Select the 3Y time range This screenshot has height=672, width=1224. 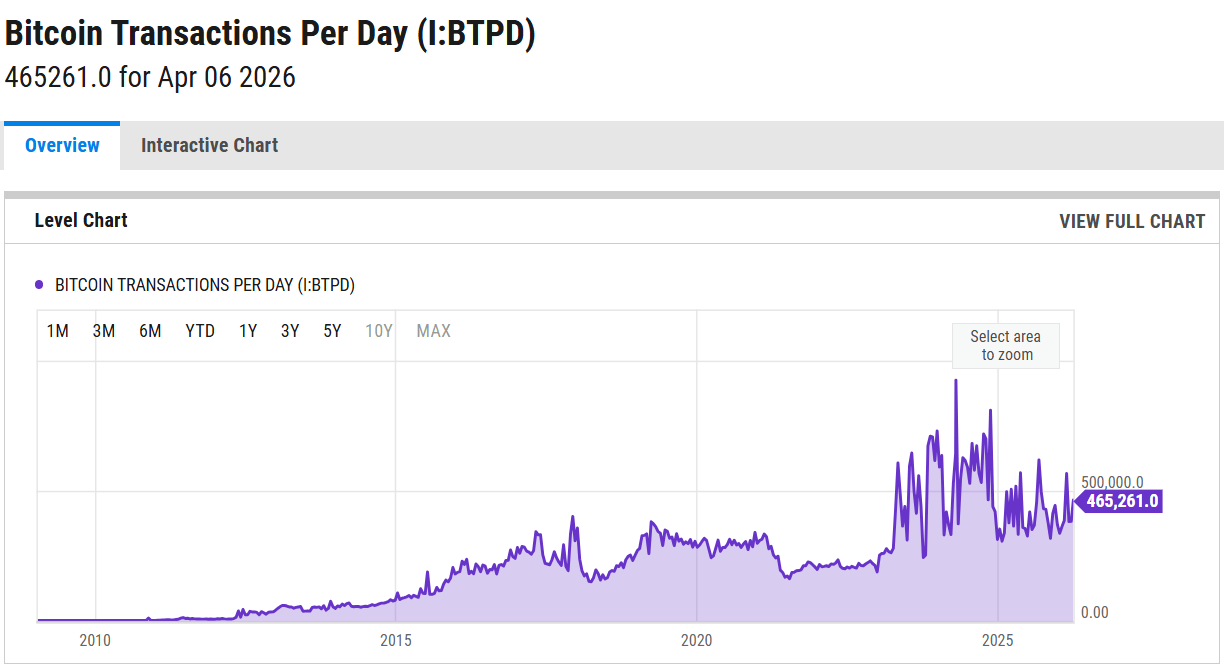[289, 330]
